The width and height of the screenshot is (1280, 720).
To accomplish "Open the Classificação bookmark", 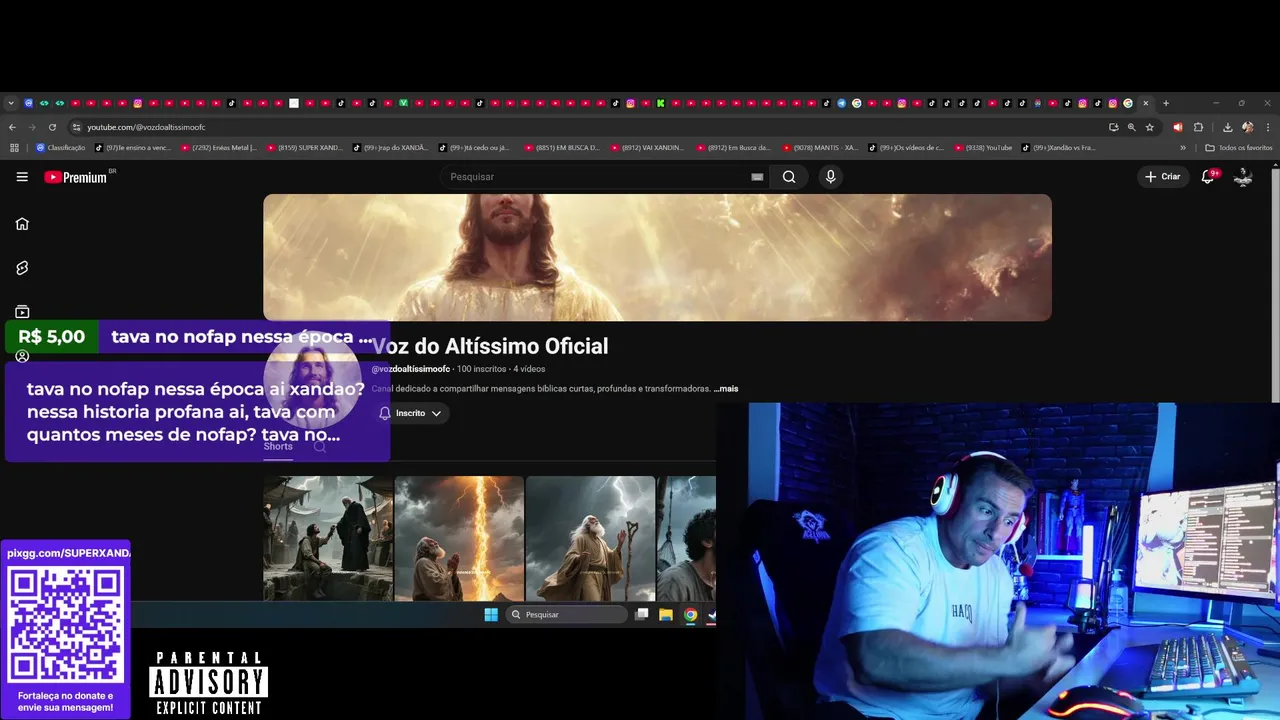I will 60,148.
